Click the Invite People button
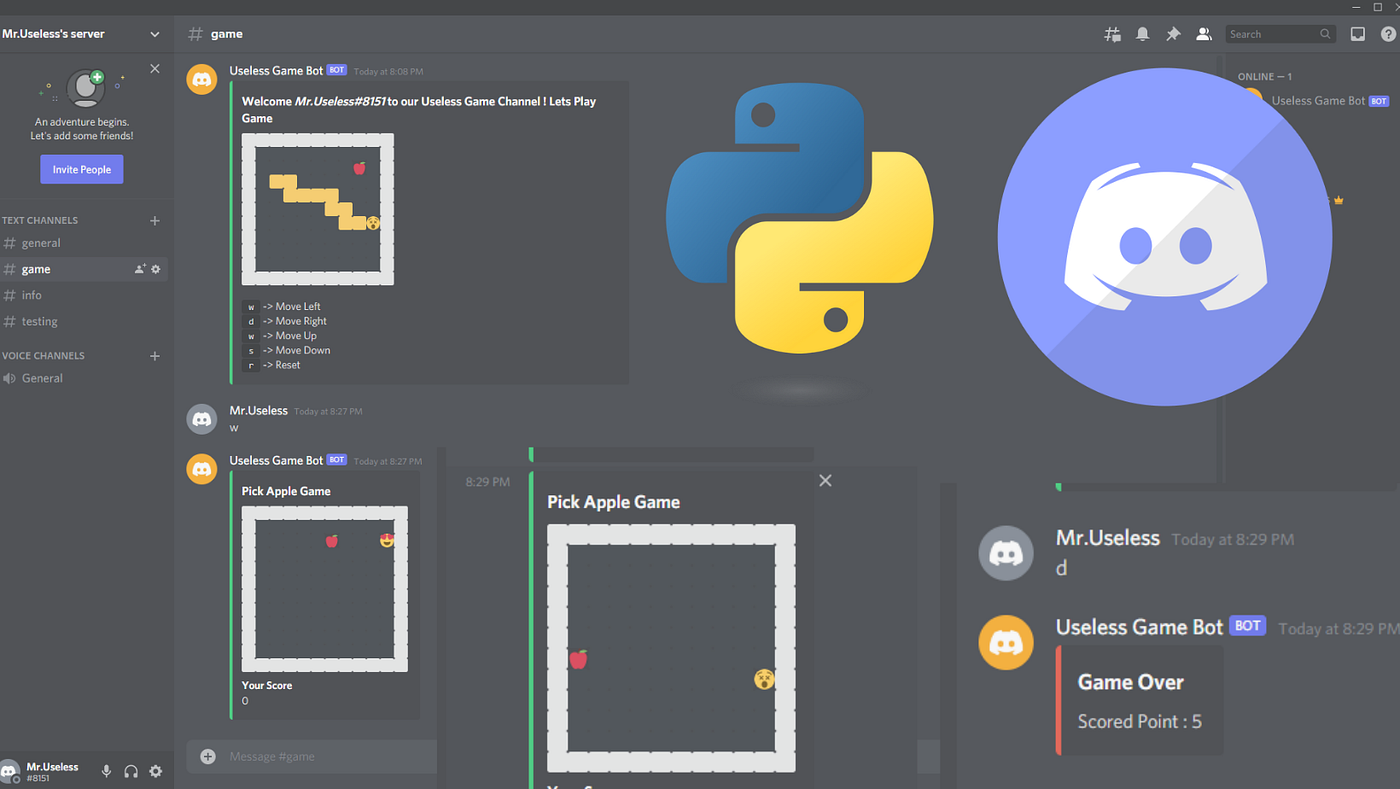The image size is (1400, 789). [x=82, y=170]
